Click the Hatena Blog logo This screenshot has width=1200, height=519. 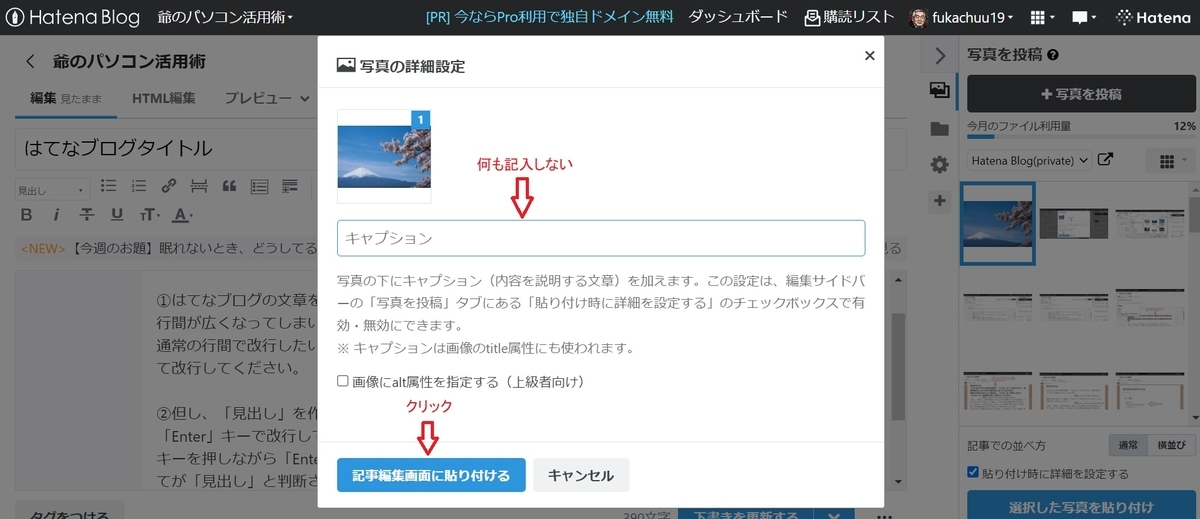(72, 17)
